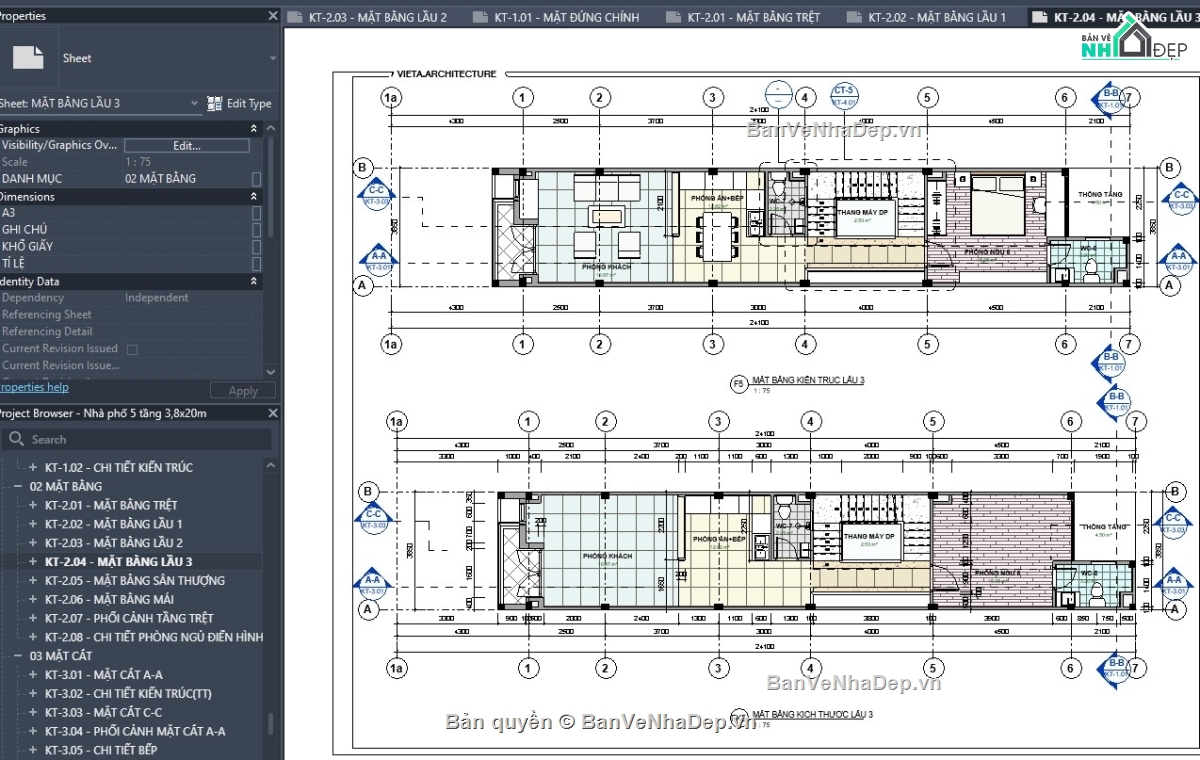Open the Properties help link
Image resolution: width=1200 pixels, height=760 pixels.
tap(33, 387)
